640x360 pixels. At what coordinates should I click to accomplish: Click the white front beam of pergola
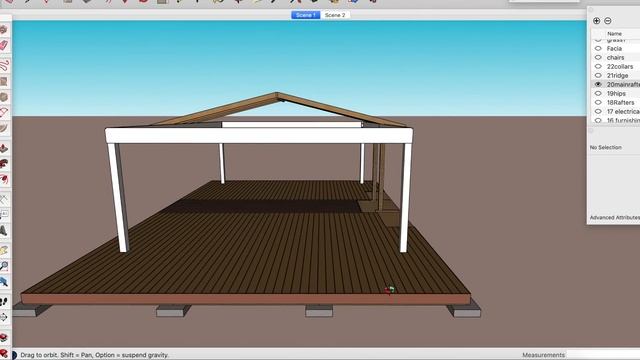[x=259, y=136]
